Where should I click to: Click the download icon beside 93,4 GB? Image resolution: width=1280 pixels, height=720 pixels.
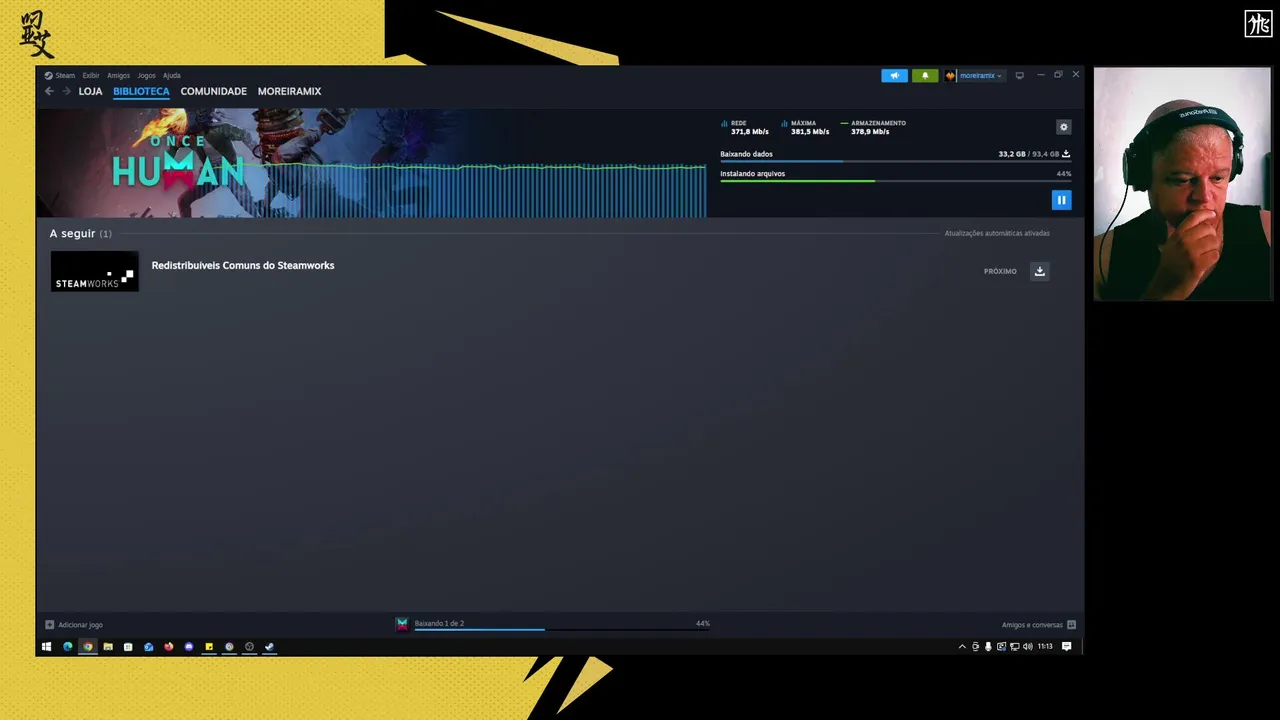[1066, 154]
